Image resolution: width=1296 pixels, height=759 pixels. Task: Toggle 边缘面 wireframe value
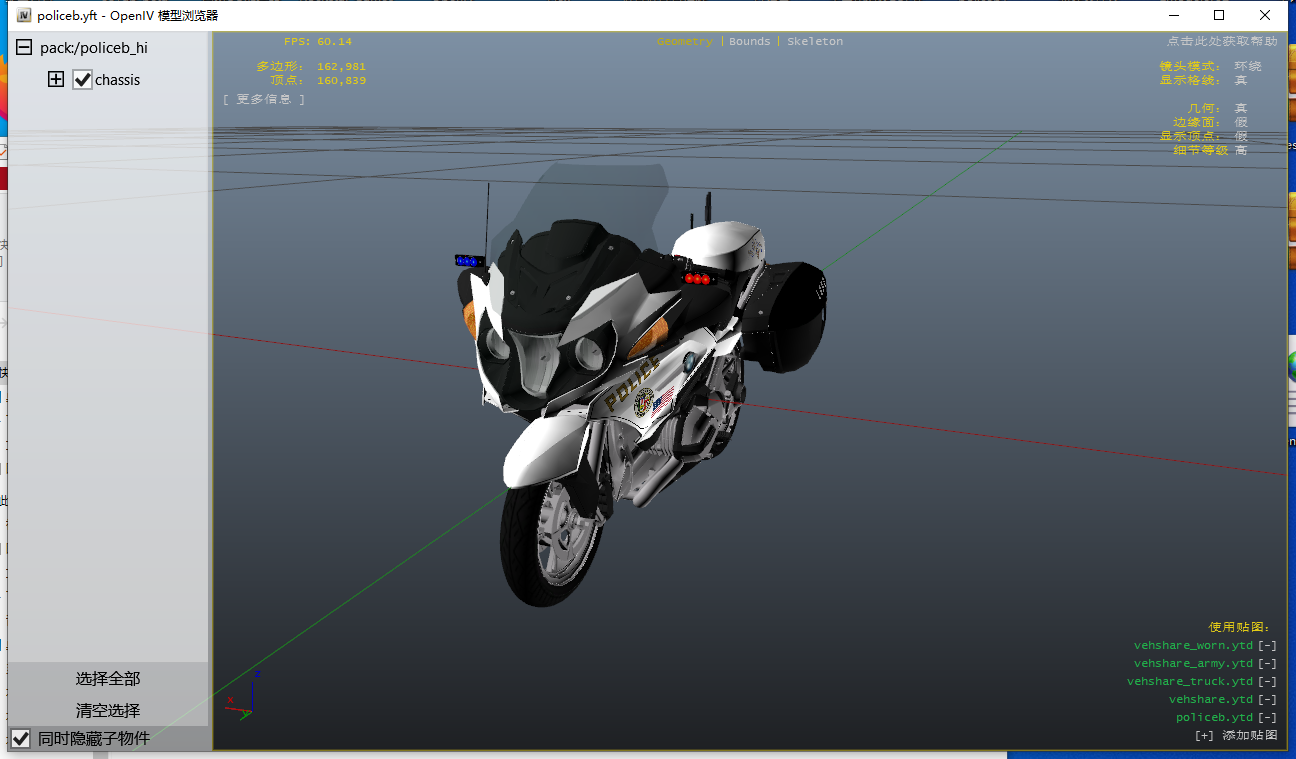pyautogui.click(x=1240, y=122)
